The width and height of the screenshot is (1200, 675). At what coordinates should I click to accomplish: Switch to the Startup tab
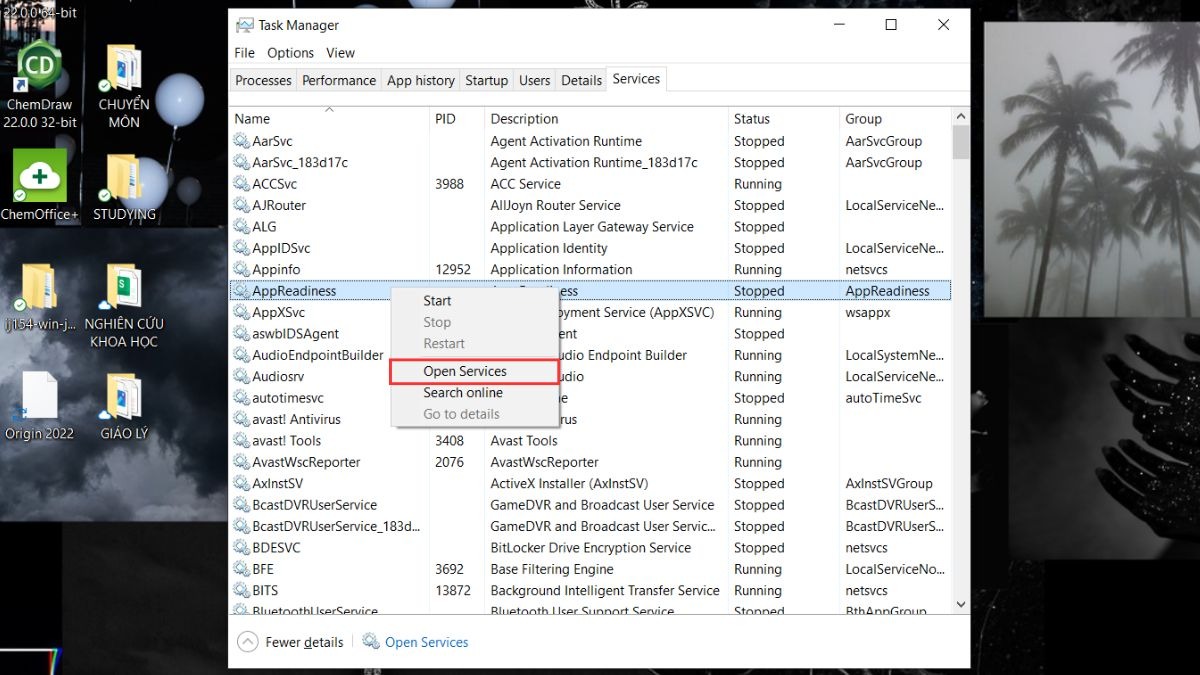coord(487,80)
